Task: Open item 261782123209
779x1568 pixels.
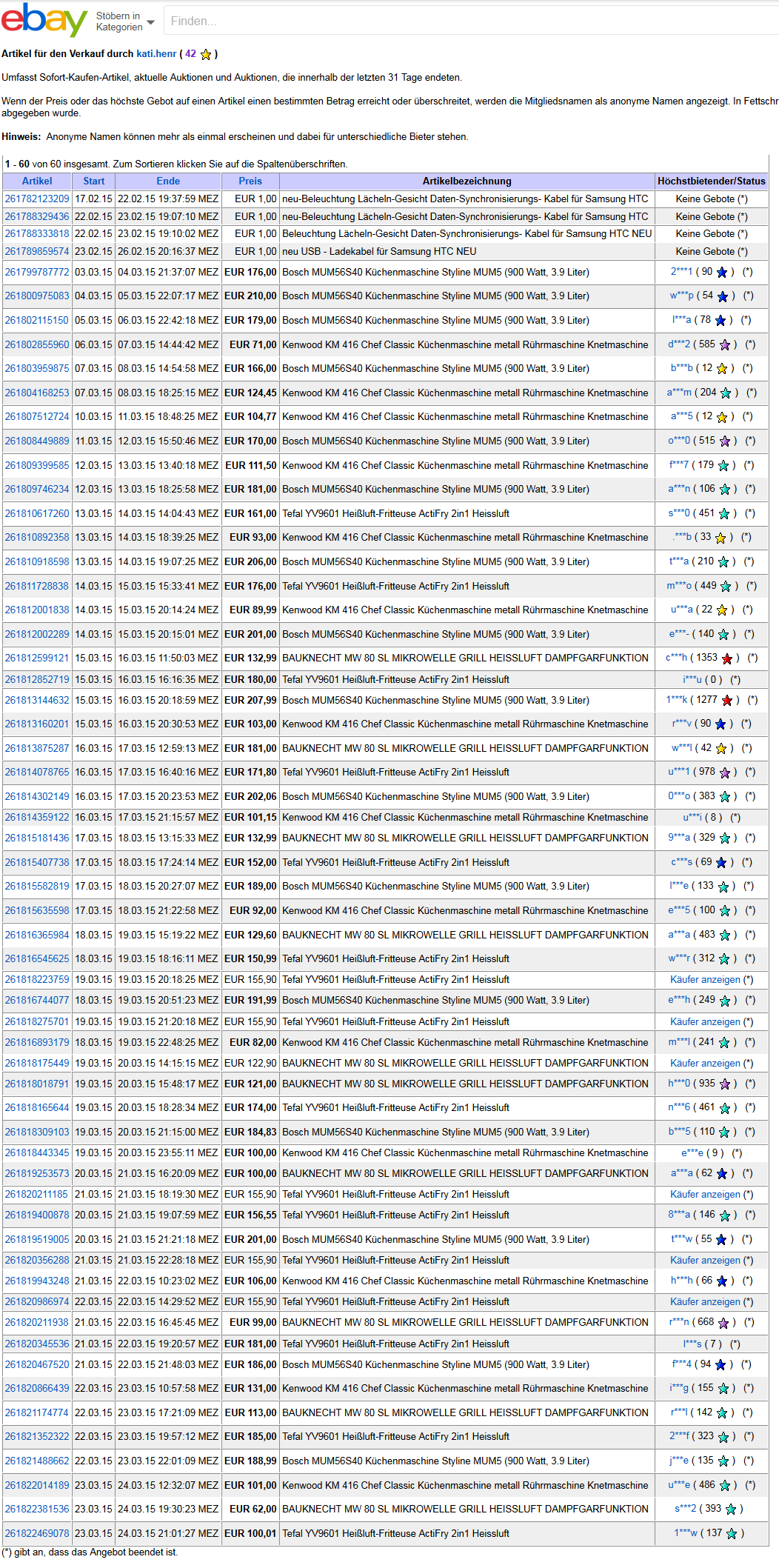Action: point(37,198)
